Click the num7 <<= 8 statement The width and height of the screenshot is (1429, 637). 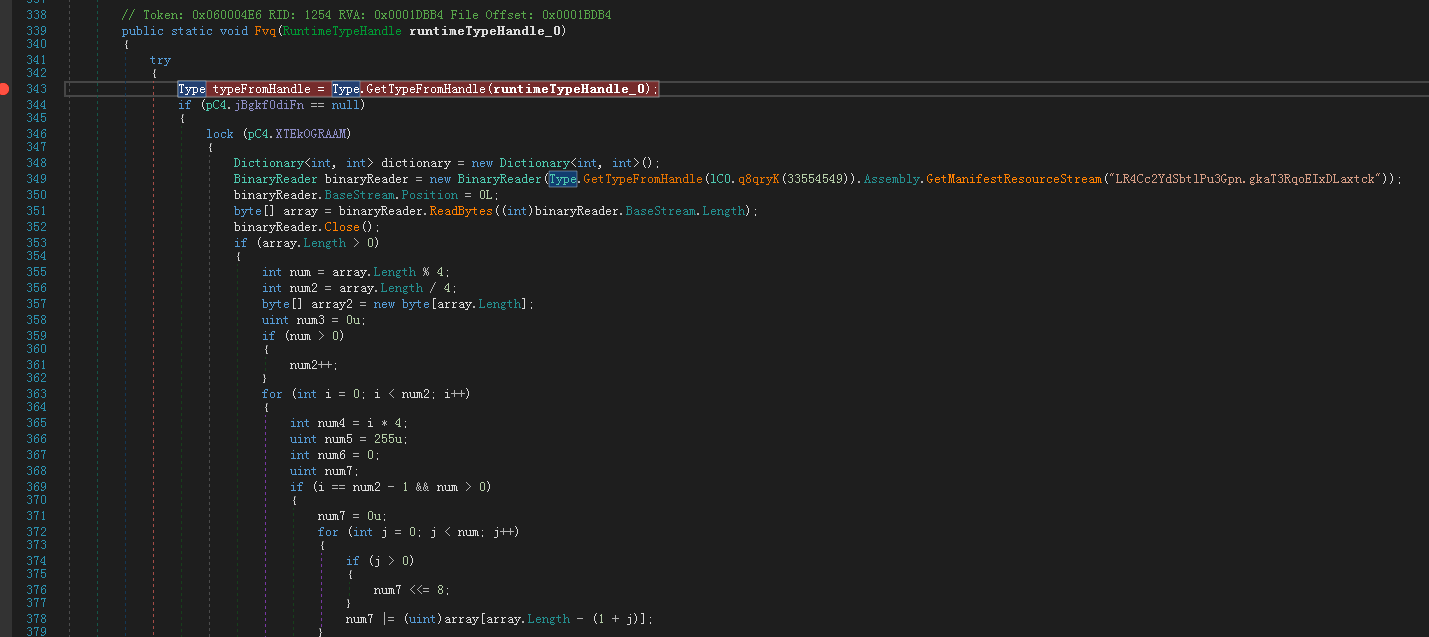coord(412,590)
